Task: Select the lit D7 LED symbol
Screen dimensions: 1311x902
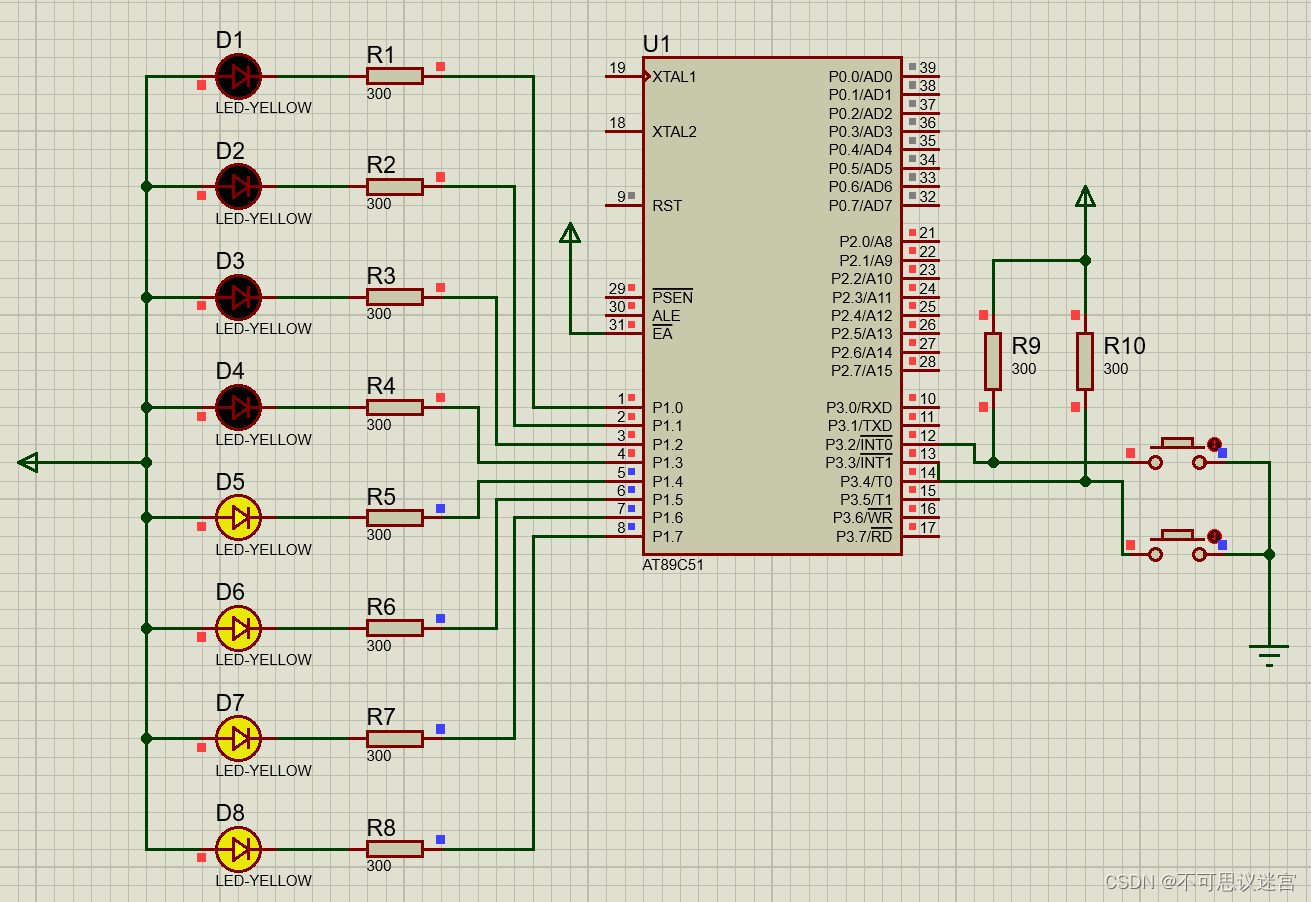Action: point(239,738)
